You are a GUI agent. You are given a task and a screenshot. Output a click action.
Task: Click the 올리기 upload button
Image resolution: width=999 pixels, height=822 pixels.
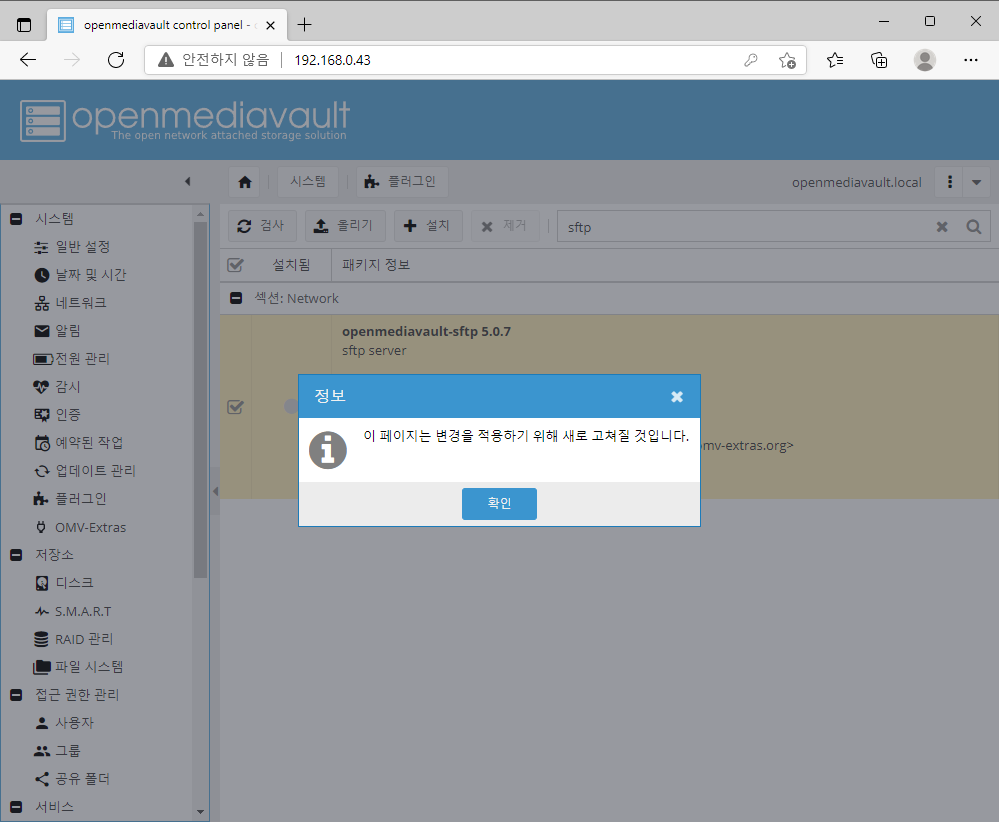point(345,226)
